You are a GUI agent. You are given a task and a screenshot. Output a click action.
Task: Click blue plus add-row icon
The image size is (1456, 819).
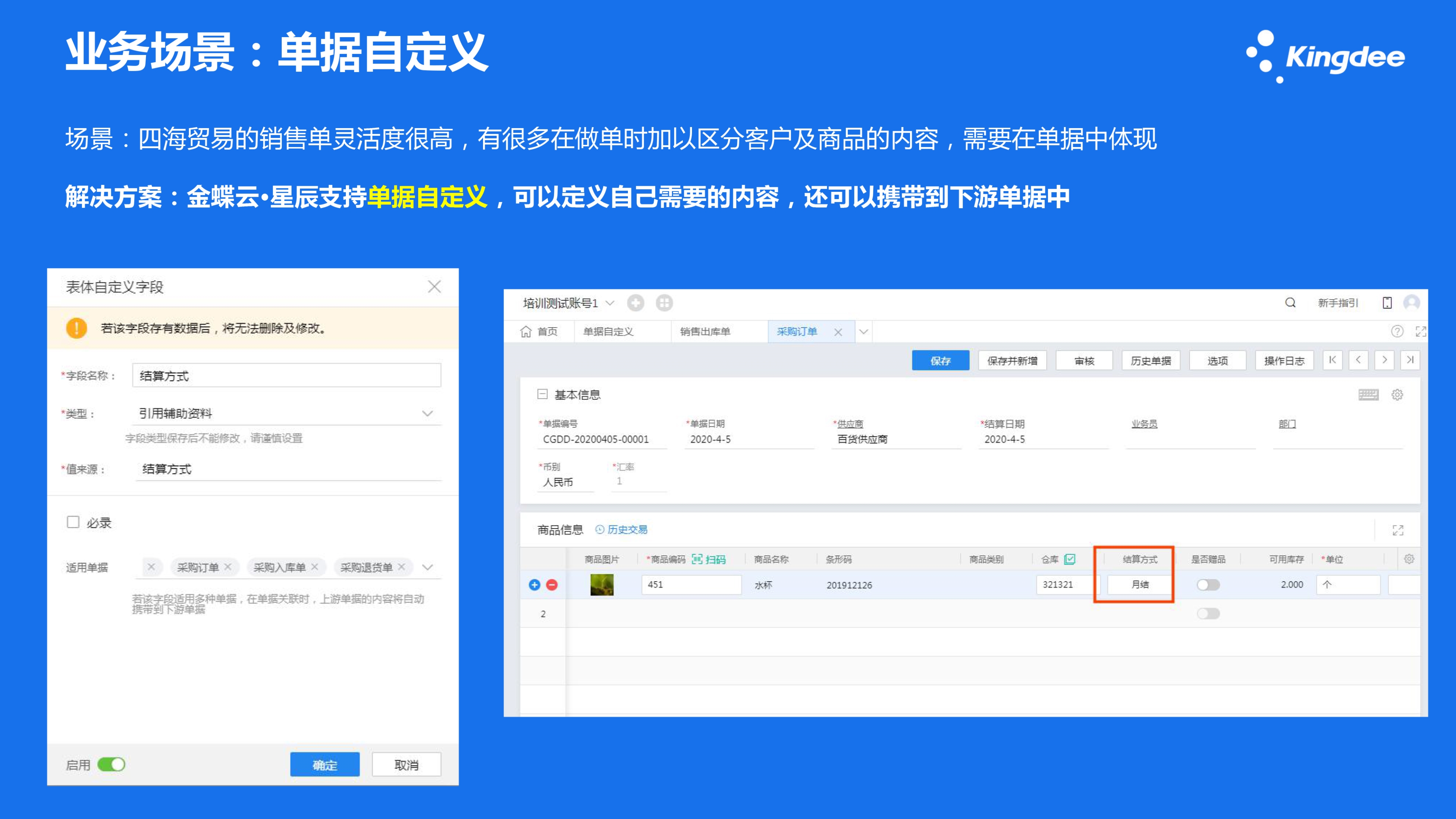[x=534, y=584]
